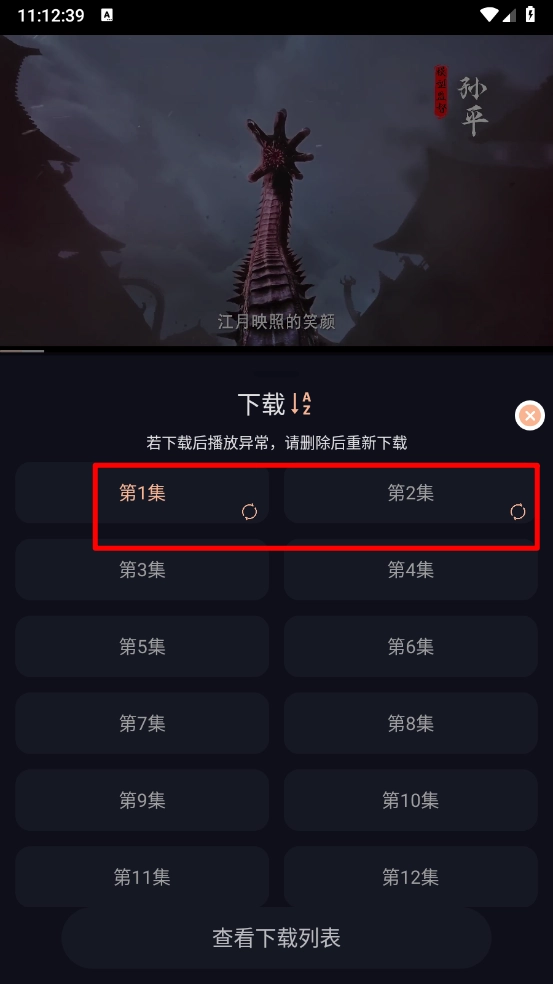
Task: Tap the Wi-Fi status icon
Action: pyautogui.click(x=489, y=14)
